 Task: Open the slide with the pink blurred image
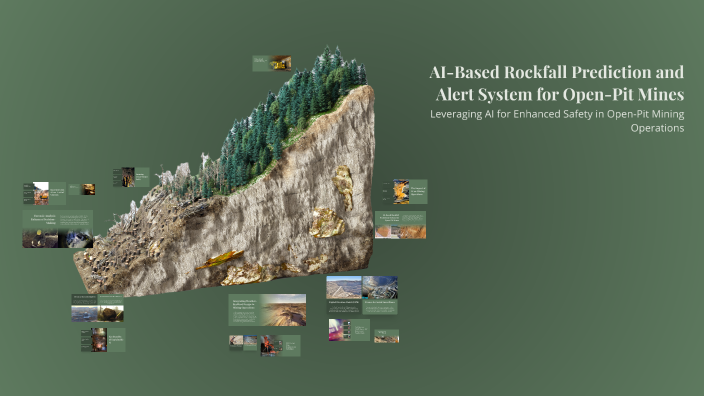tap(349, 330)
